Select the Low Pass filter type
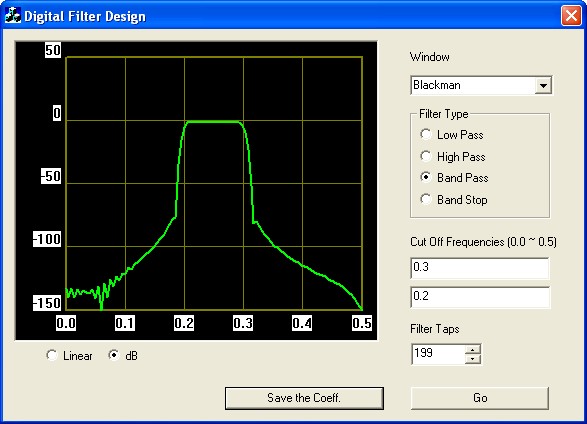Image resolution: width=587 pixels, height=424 pixels. click(426, 134)
